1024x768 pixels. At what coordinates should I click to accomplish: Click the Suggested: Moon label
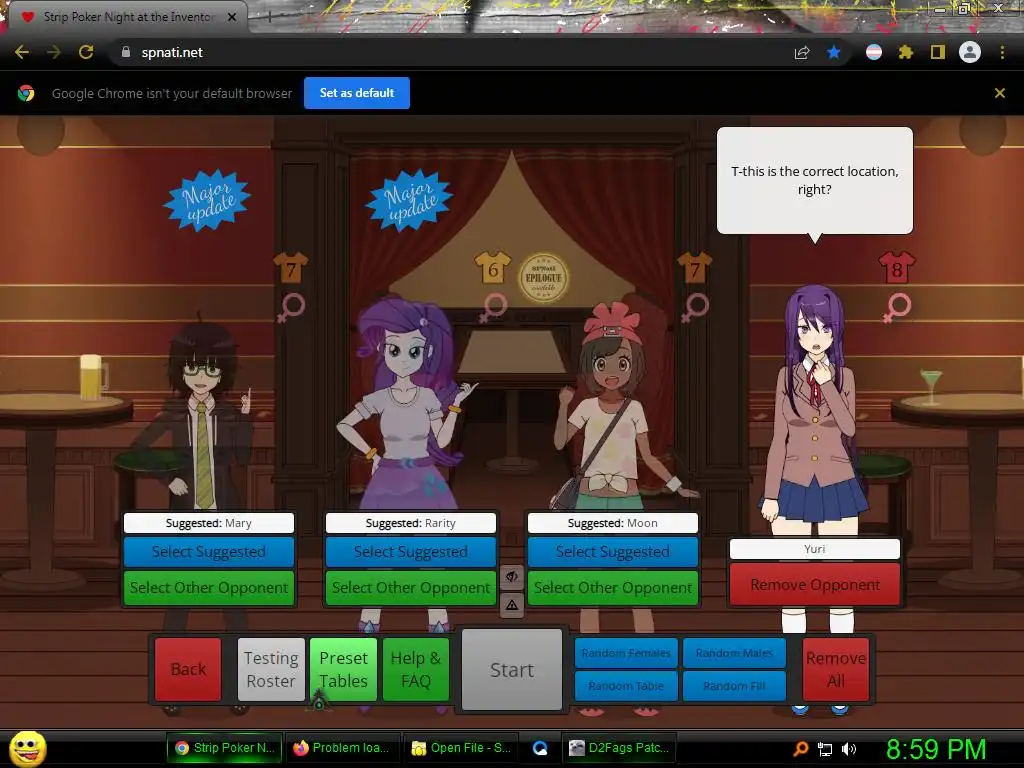pyautogui.click(x=613, y=523)
